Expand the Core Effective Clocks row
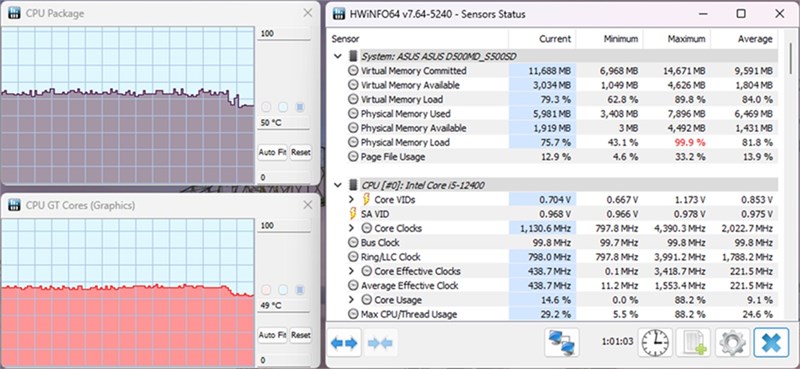 point(351,271)
